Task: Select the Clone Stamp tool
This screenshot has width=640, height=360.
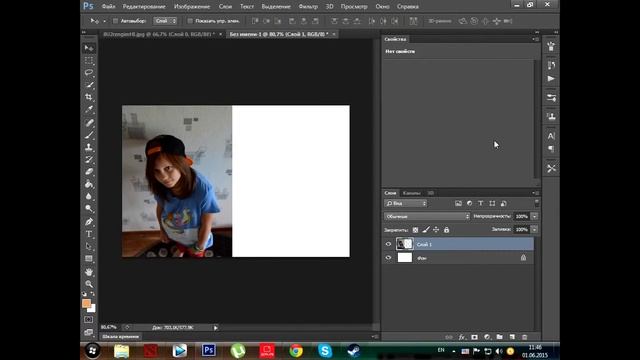Action: pyautogui.click(x=89, y=147)
